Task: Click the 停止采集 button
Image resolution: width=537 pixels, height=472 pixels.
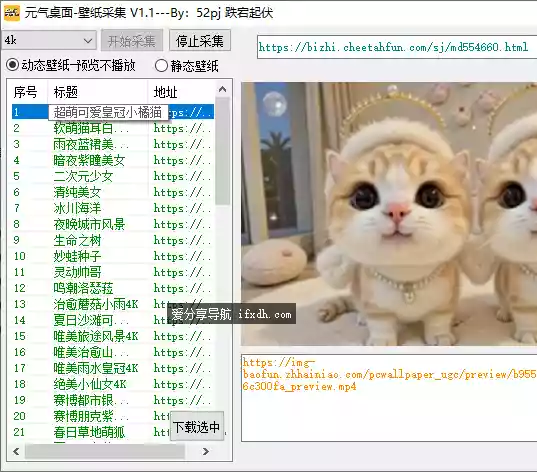Action: (200, 41)
